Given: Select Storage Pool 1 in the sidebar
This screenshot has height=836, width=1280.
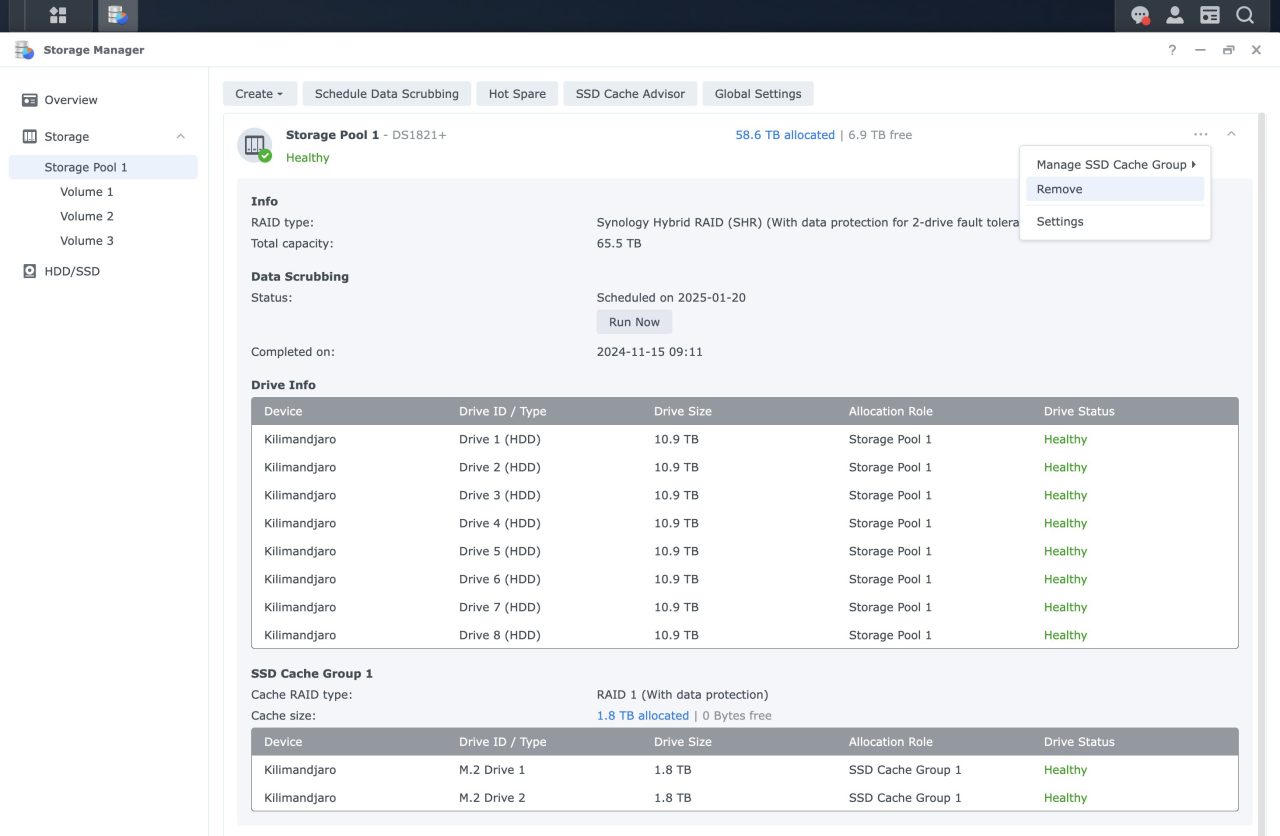Looking at the screenshot, I should (103, 167).
